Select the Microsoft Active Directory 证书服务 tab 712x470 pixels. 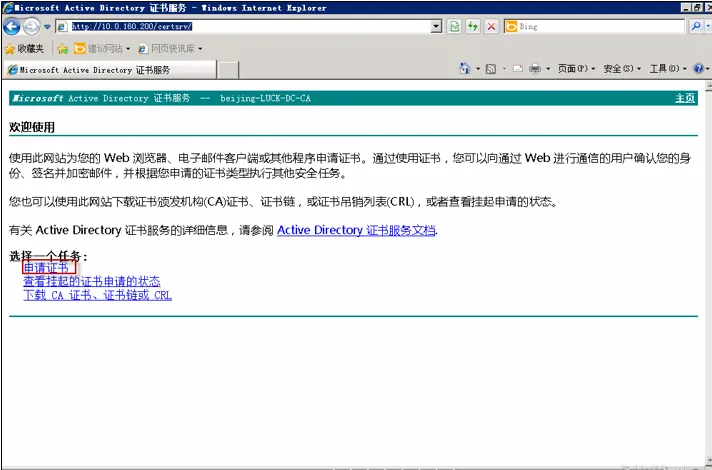tap(110, 70)
